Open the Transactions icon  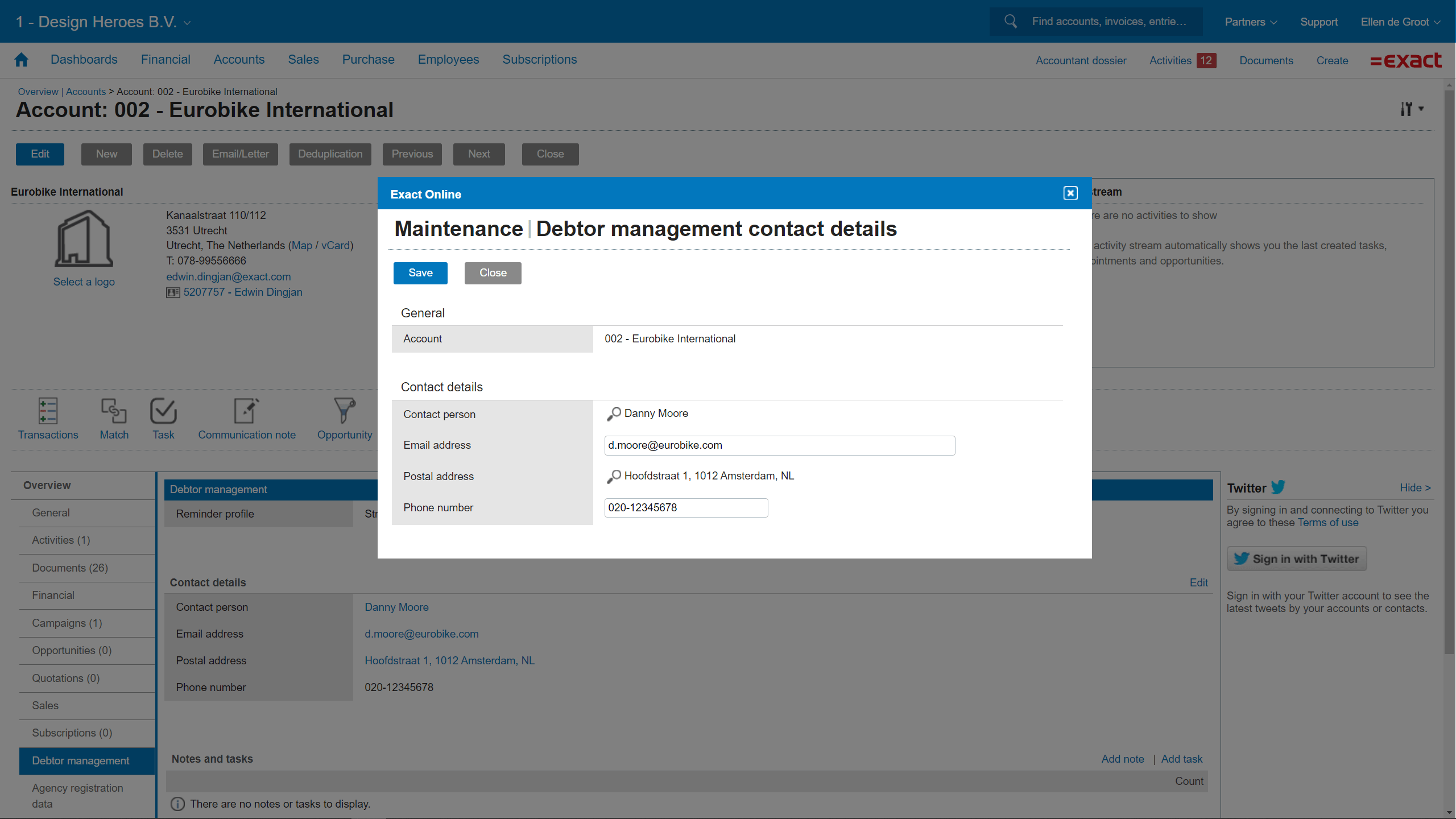click(48, 411)
